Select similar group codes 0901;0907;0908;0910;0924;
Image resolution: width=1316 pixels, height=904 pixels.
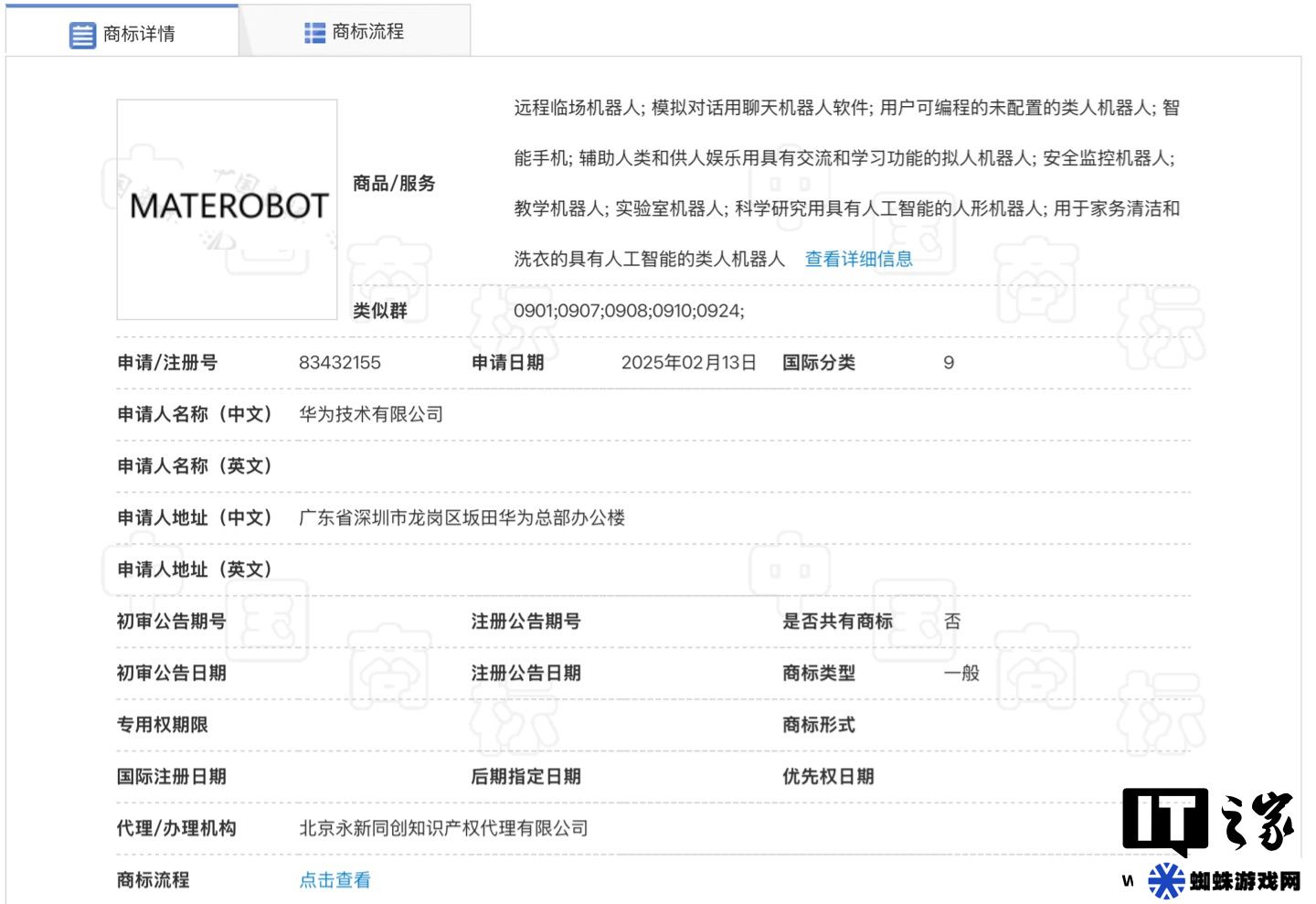pos(629,311)
